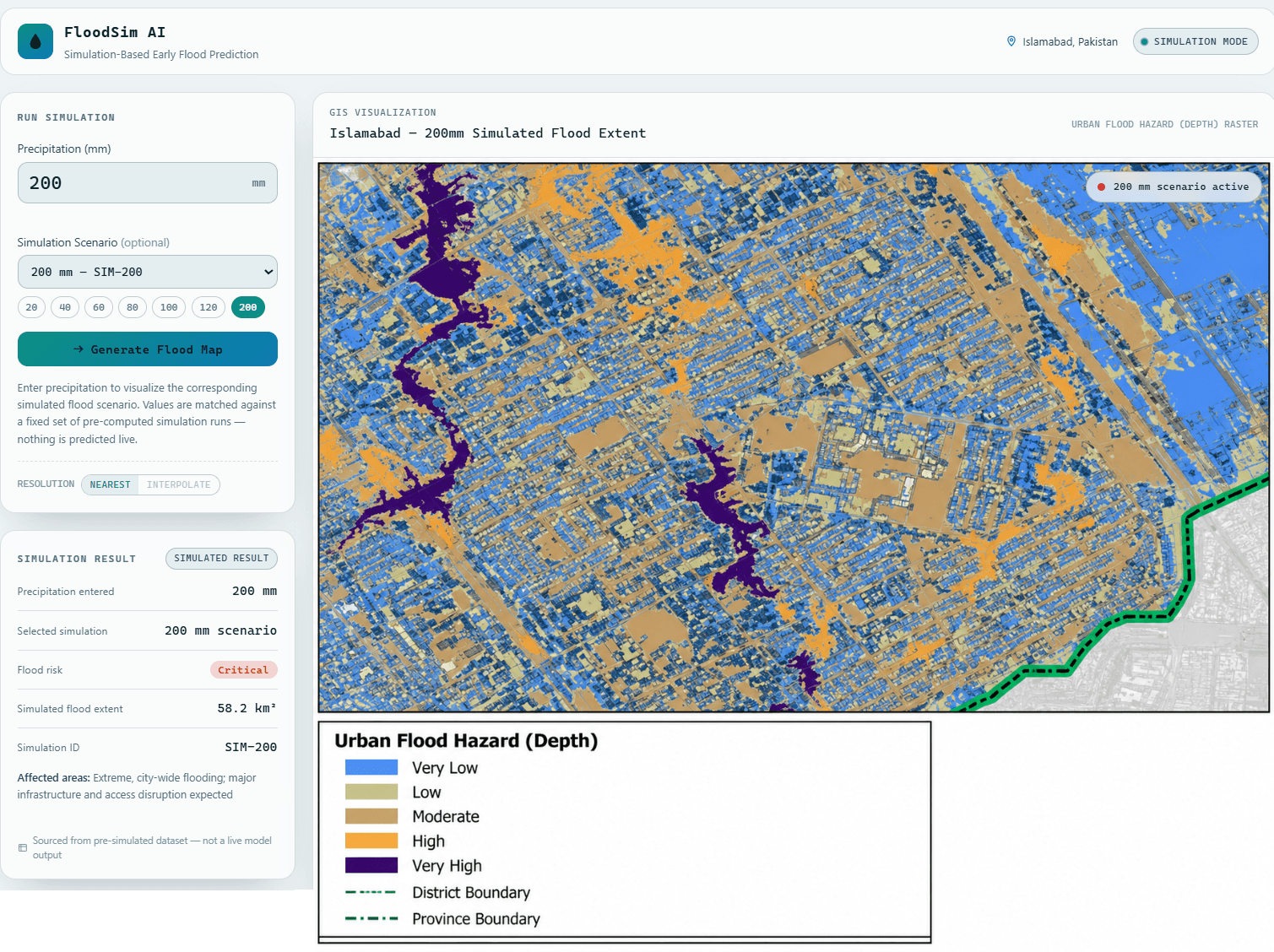Image resolution: width=1274 pixels, height=952 pixels.
Task: Click the High orange legend swatch
Action: coord(371,841)
